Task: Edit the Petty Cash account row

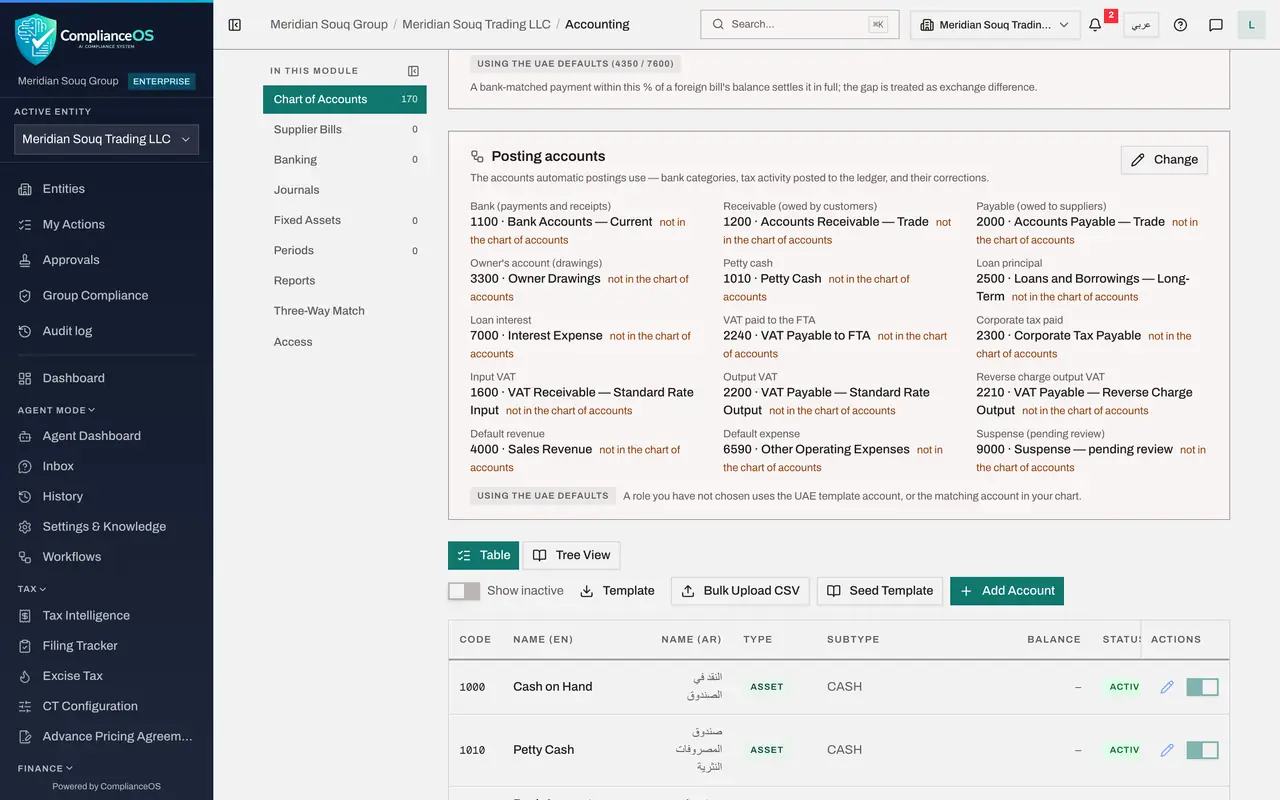Action: (x=1167, y=750)
